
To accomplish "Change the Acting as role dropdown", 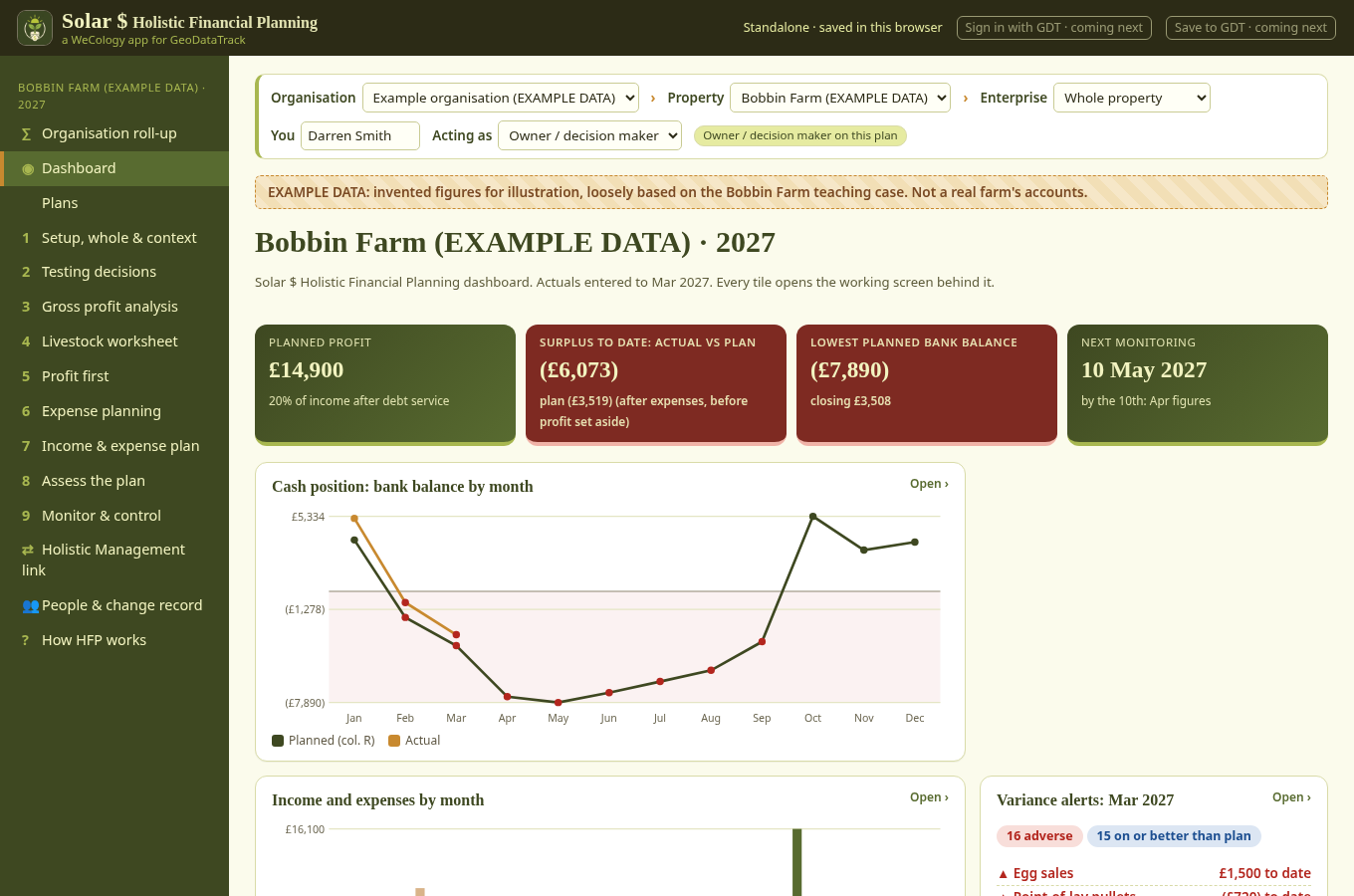I will 589,135.
